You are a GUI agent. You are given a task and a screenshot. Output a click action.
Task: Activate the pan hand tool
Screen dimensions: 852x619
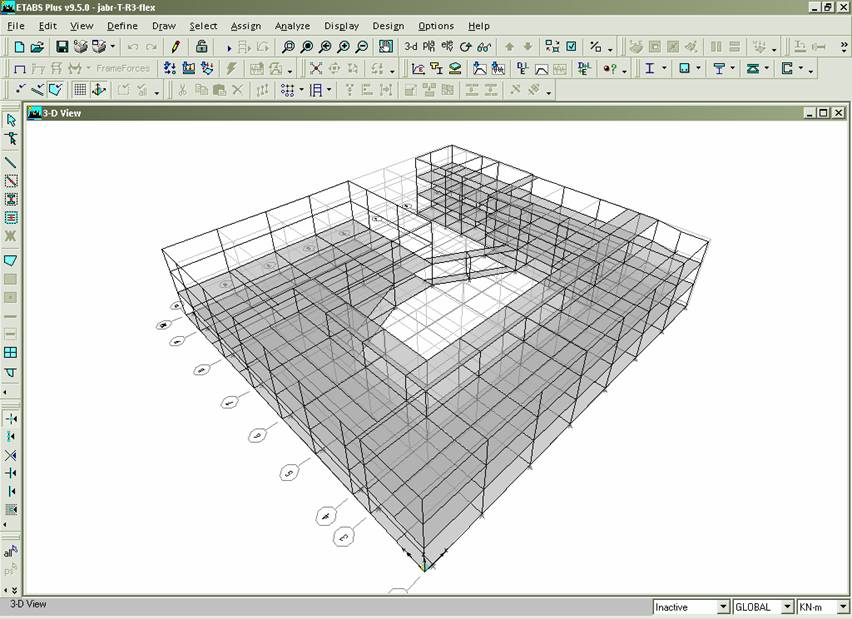[386, 47]
